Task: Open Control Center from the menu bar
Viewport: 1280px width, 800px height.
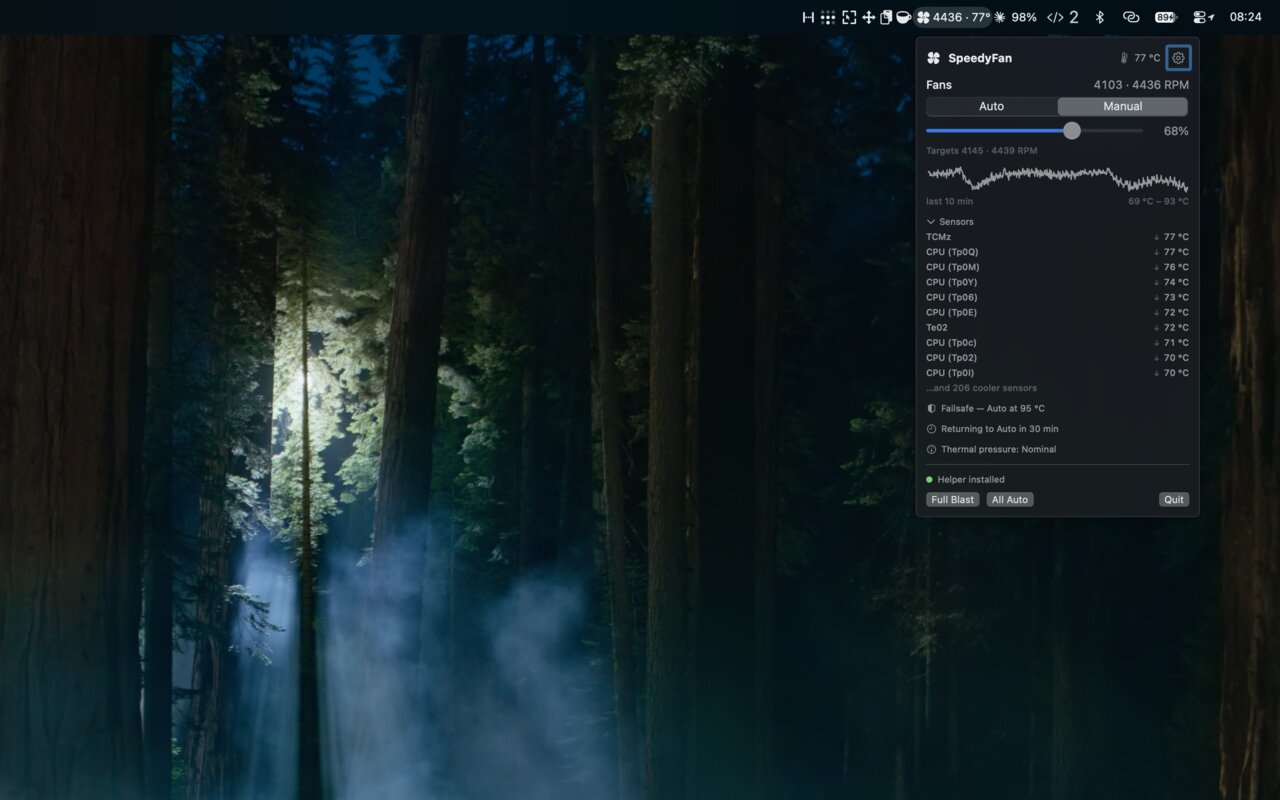Action: [x=1204, y=17]
